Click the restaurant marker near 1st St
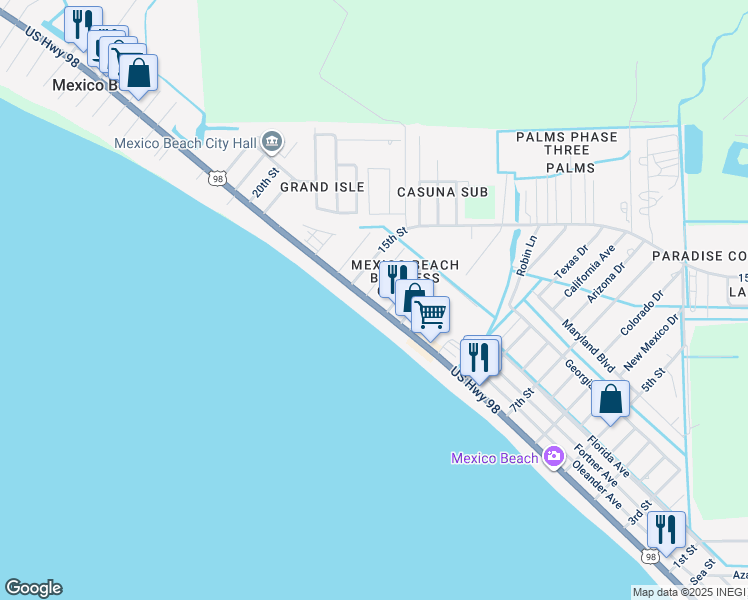Image resolution: width=748 pixels, height=600 pixels. coord(666,530)
